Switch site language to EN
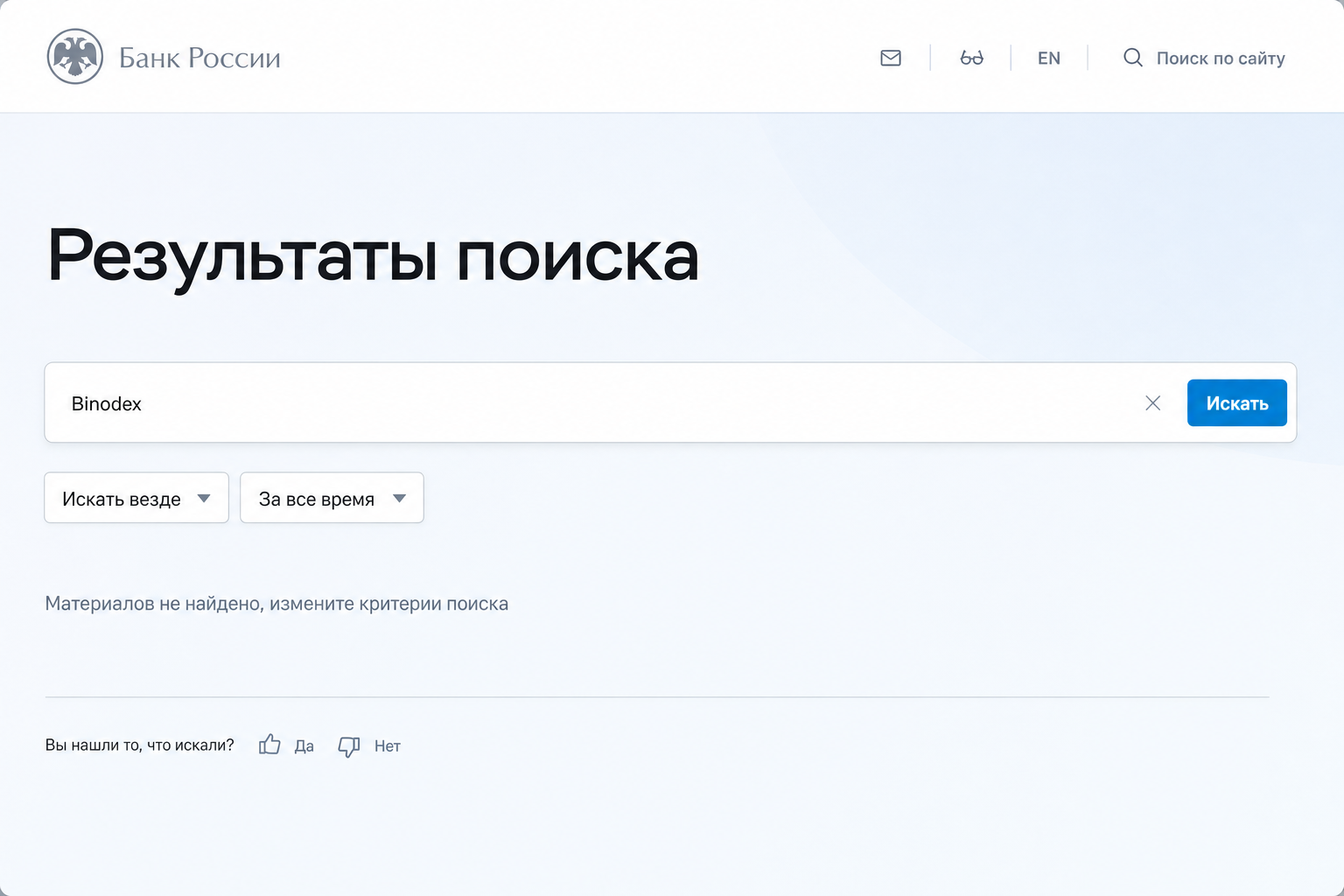Screen dimensions: 1344x896 pyautogui.click(x=1049, y=59)
